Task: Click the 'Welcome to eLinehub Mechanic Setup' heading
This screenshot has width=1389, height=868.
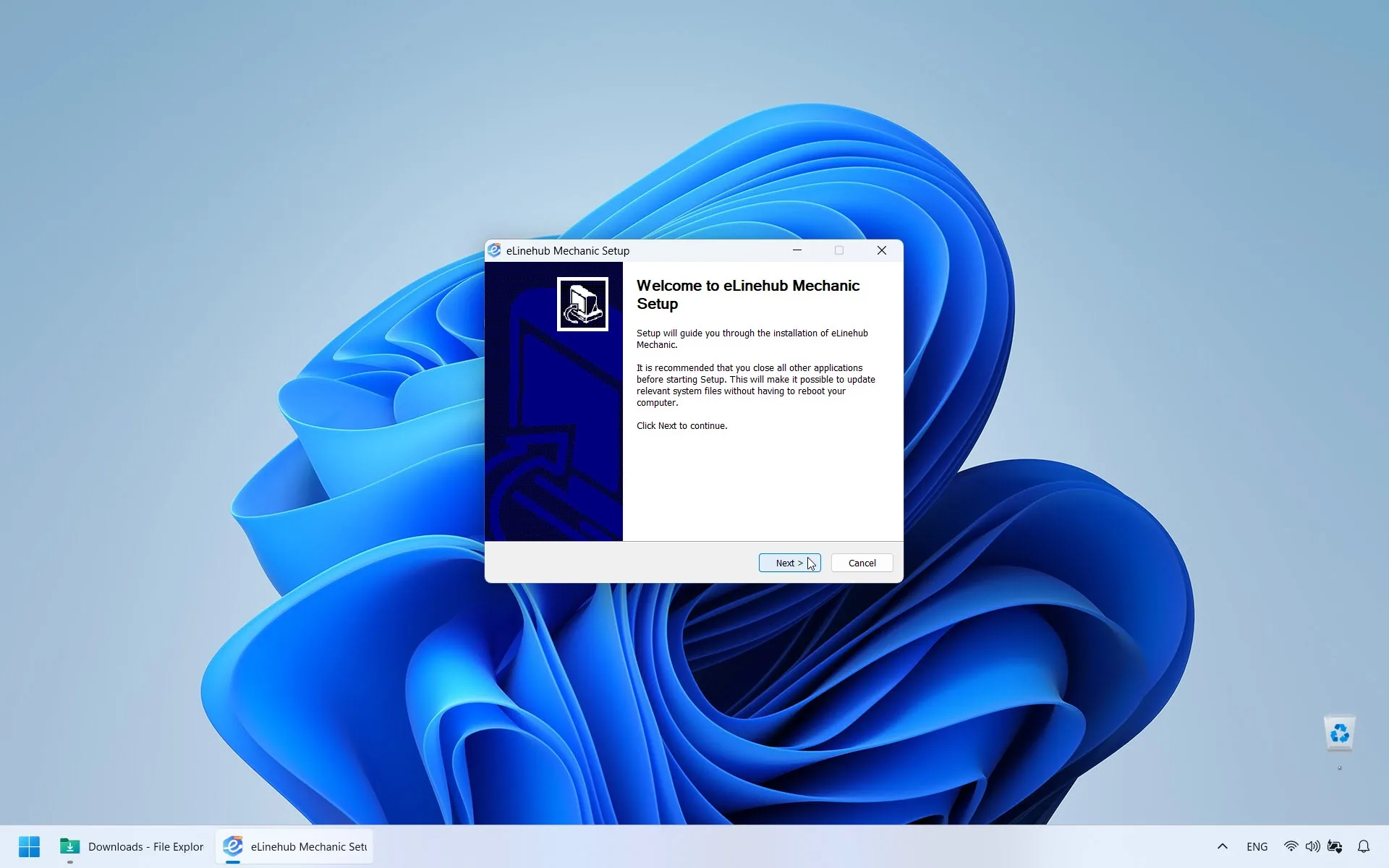Action: coord(748,294)
